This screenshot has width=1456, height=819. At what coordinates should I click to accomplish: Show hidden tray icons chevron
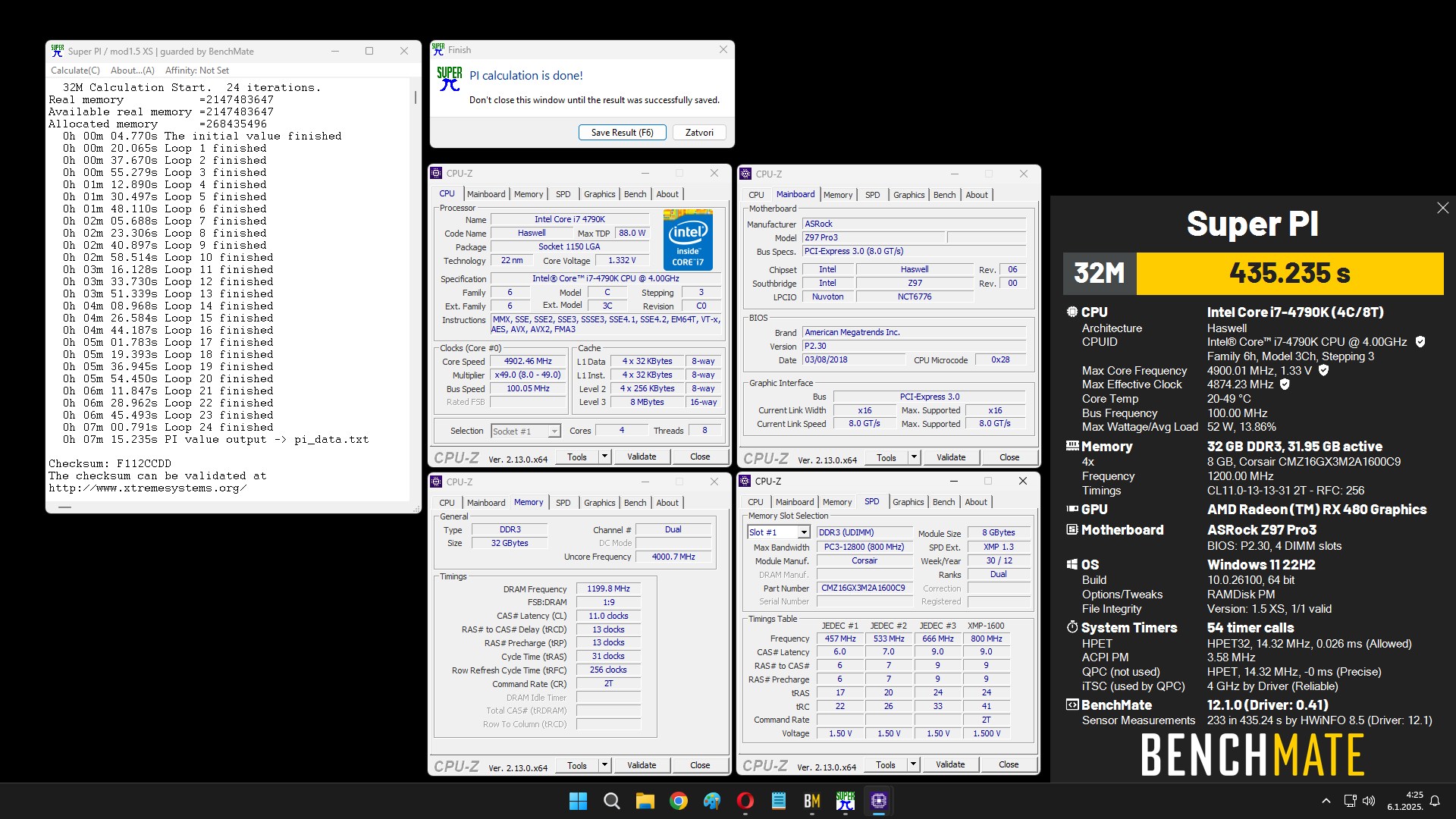point(1326,801)
